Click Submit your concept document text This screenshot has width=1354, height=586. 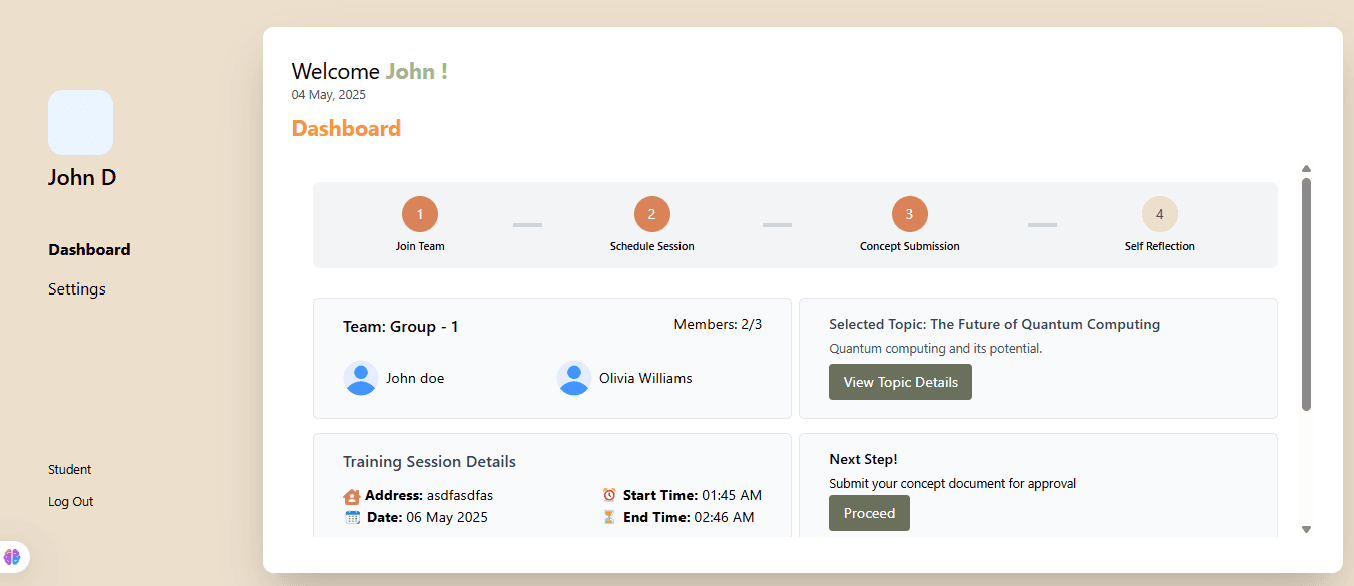pyautogui.click(x=953, y=484)
